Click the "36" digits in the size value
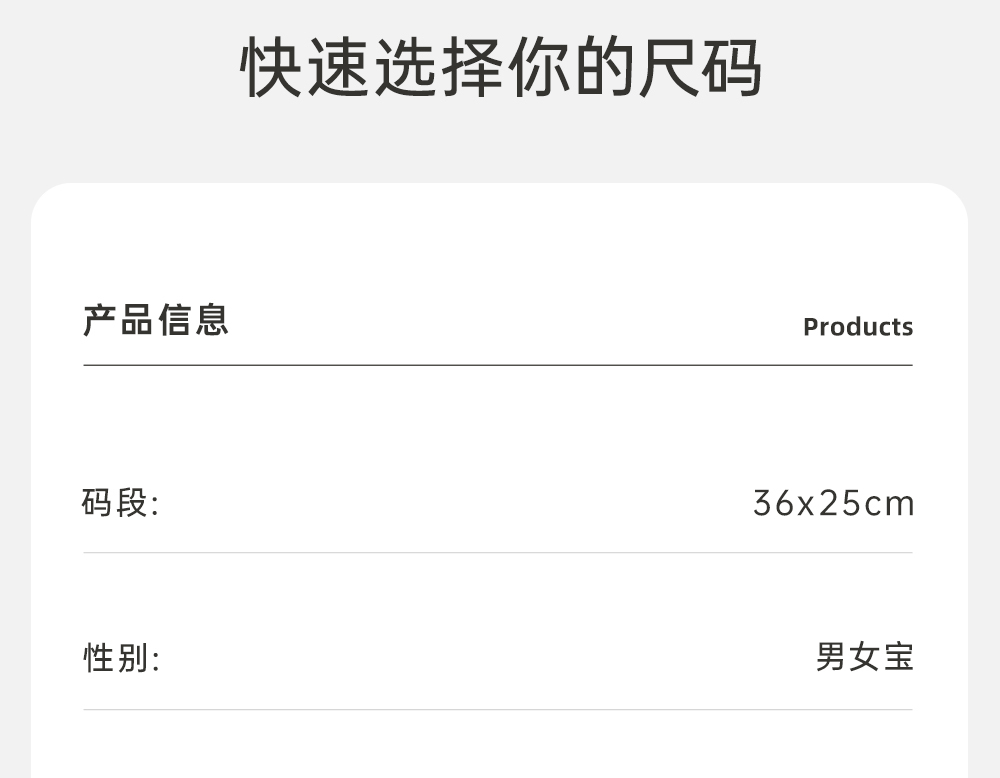This screenshot has height=778, width=1000. [x=774, y=503]
